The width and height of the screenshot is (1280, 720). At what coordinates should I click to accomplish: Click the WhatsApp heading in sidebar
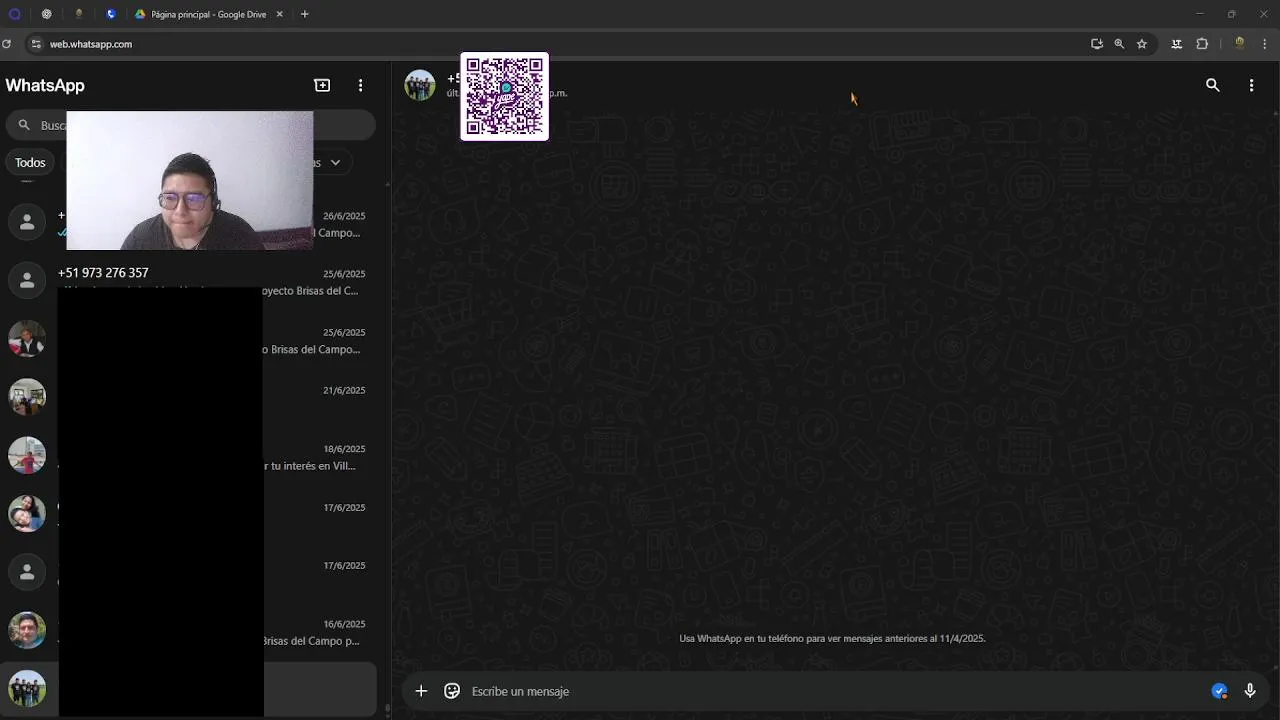[x=45, y=85]
